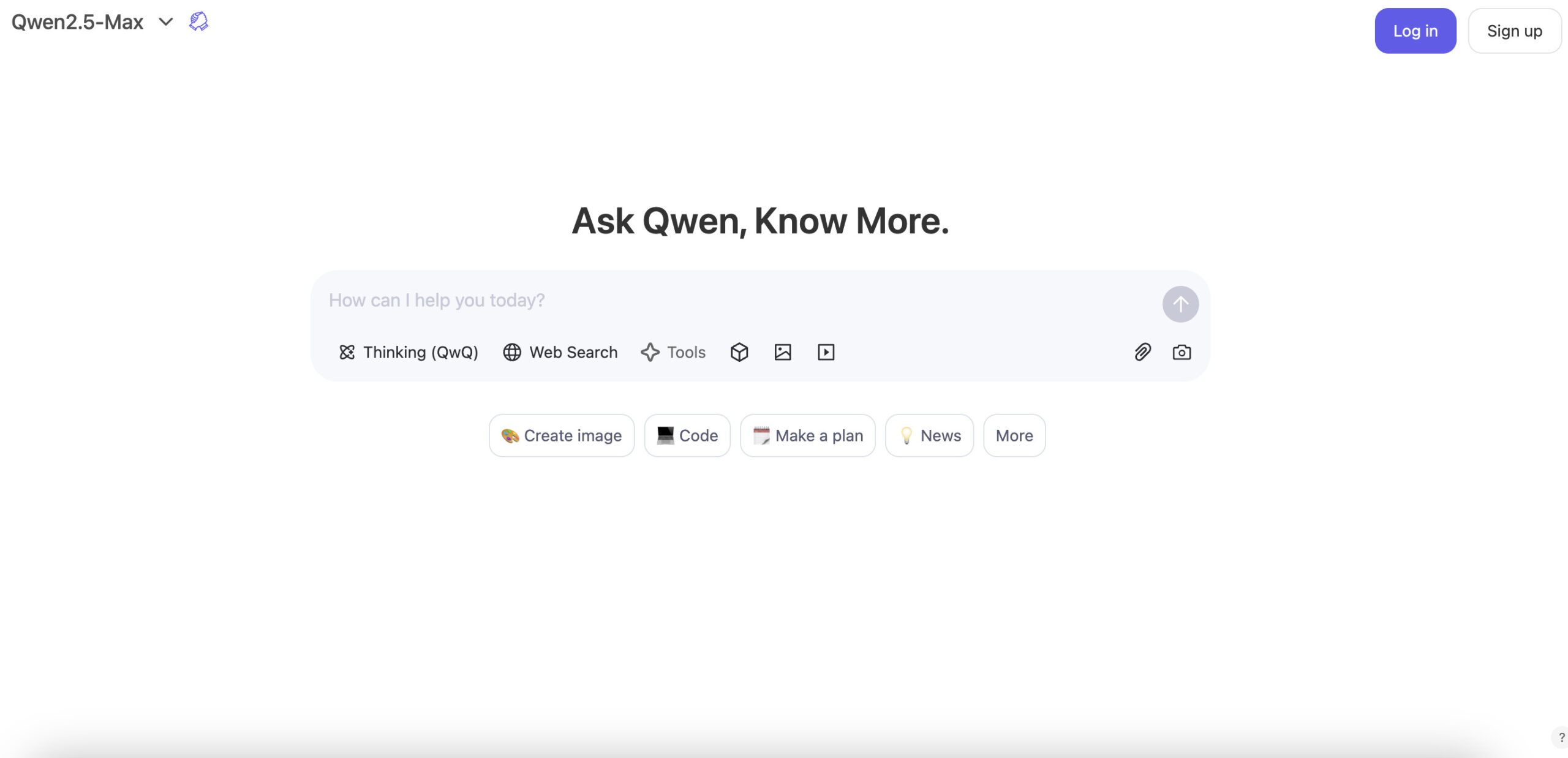Enable Web Search option

click(560, 352)
